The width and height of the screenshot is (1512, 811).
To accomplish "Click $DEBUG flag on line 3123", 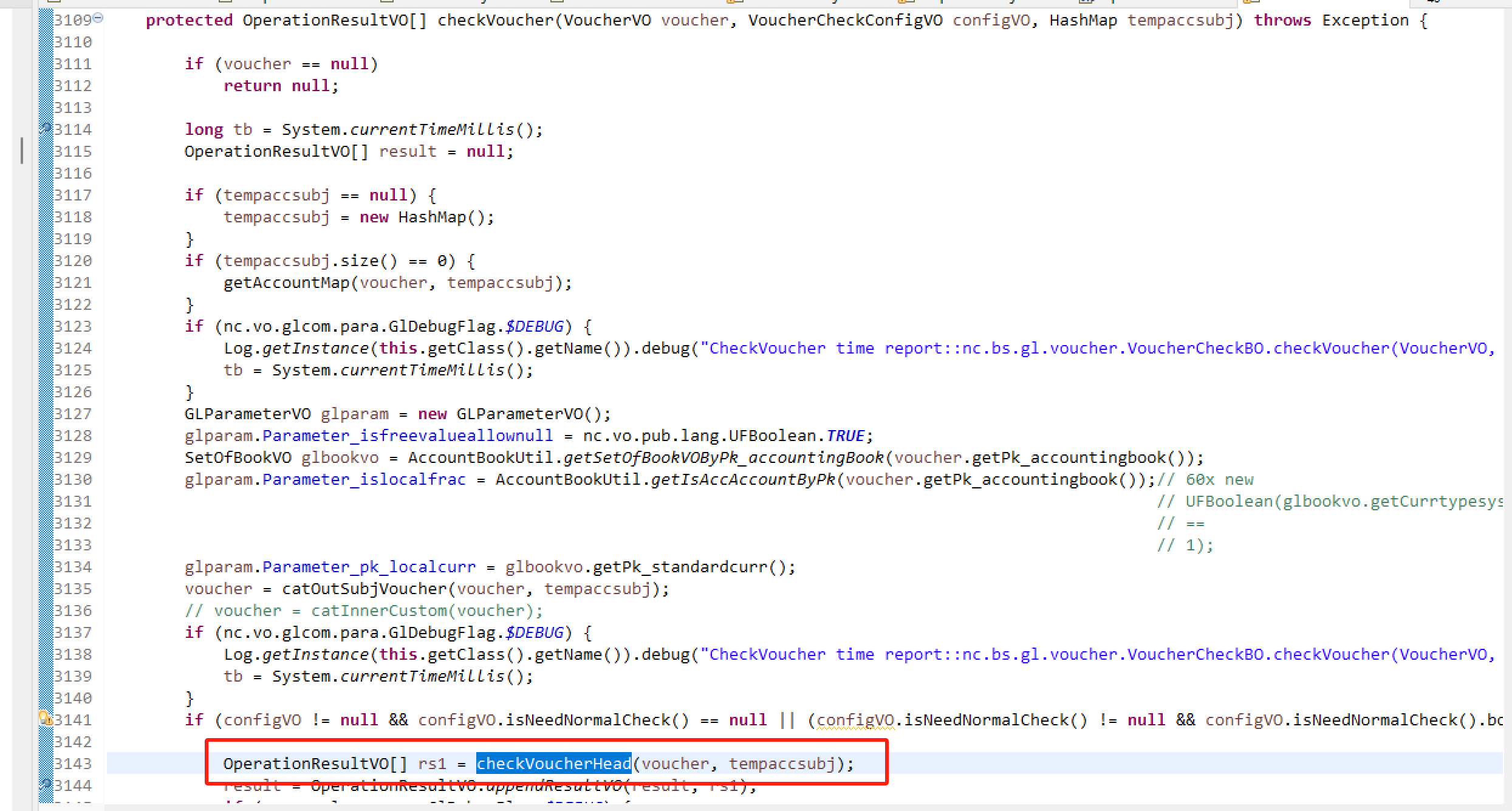I will (534, 326).
